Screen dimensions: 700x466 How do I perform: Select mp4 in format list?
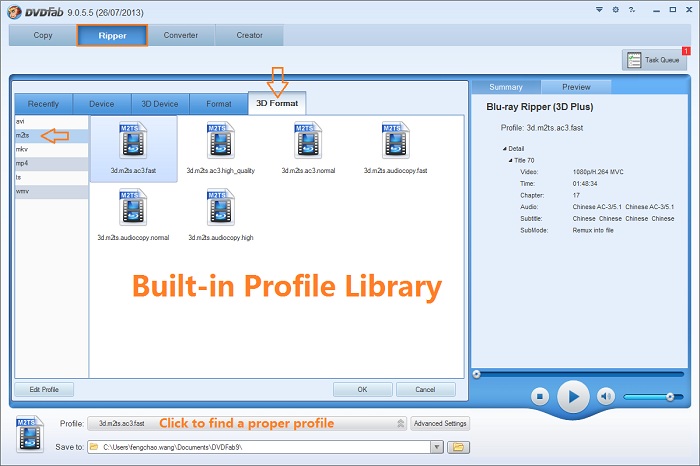coord(52,163)
